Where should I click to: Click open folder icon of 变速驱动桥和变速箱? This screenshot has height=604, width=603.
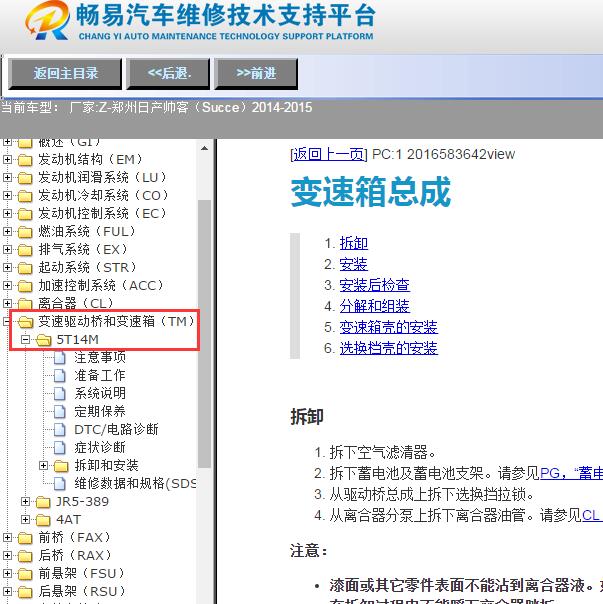coord(25,322)
